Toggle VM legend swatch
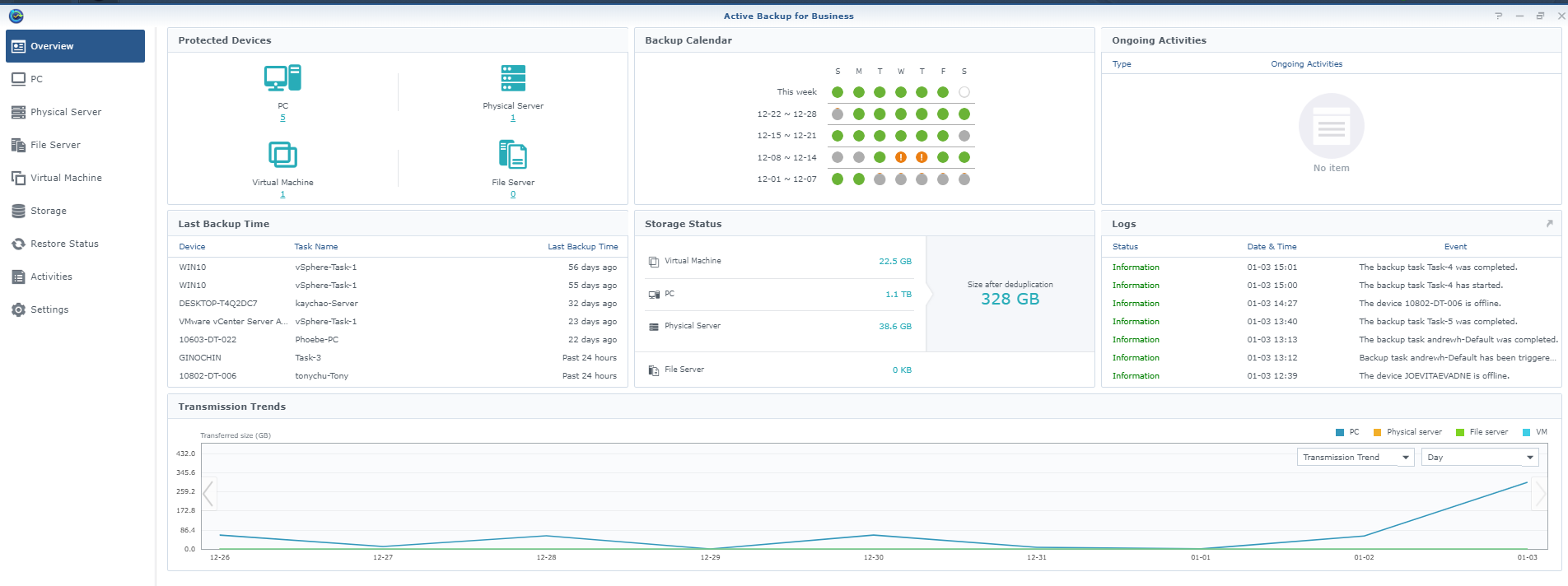The height and width of the screenshot is (586, 1568). pos(1526,432)
